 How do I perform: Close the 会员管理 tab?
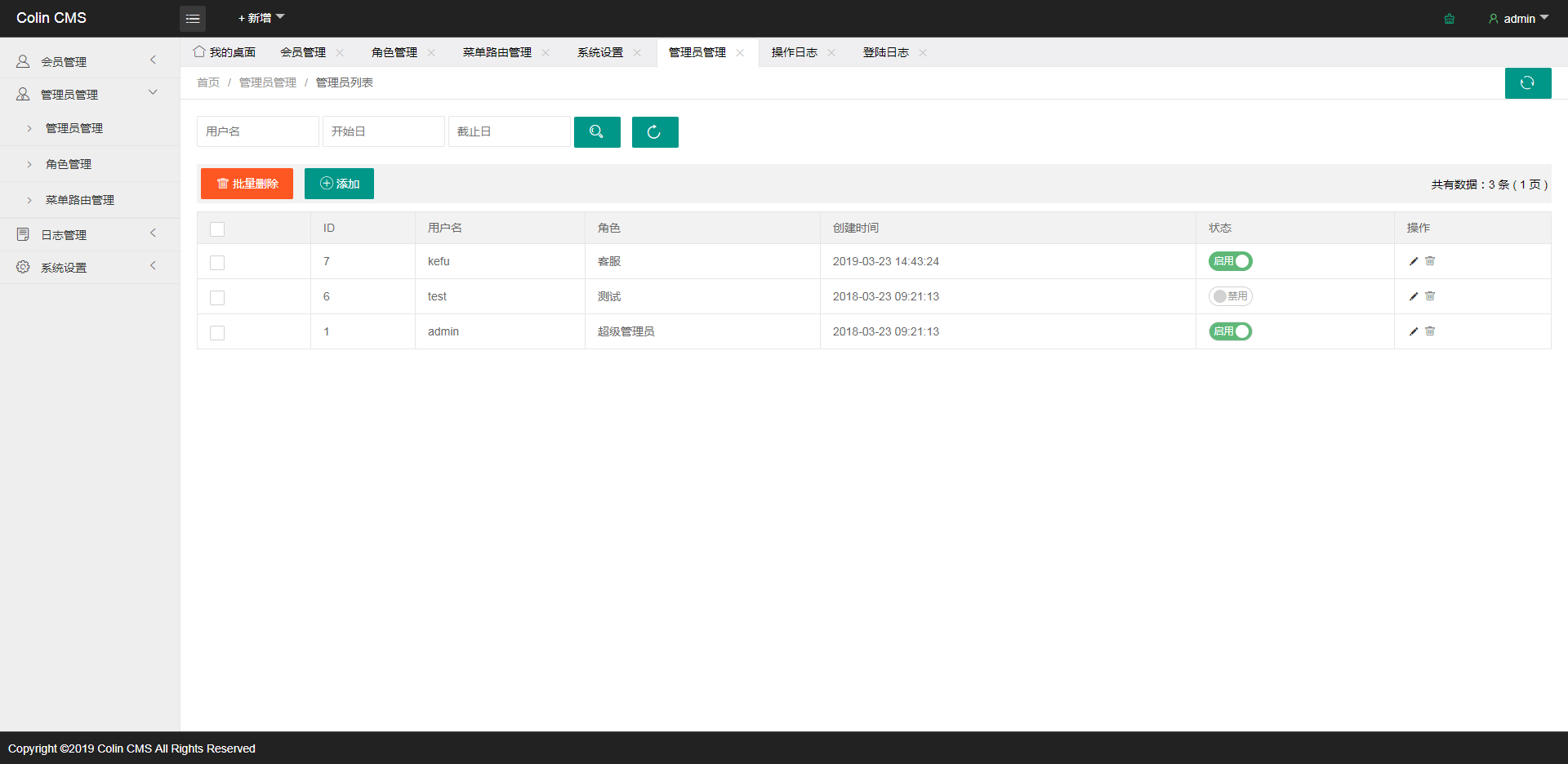(340, 52)
